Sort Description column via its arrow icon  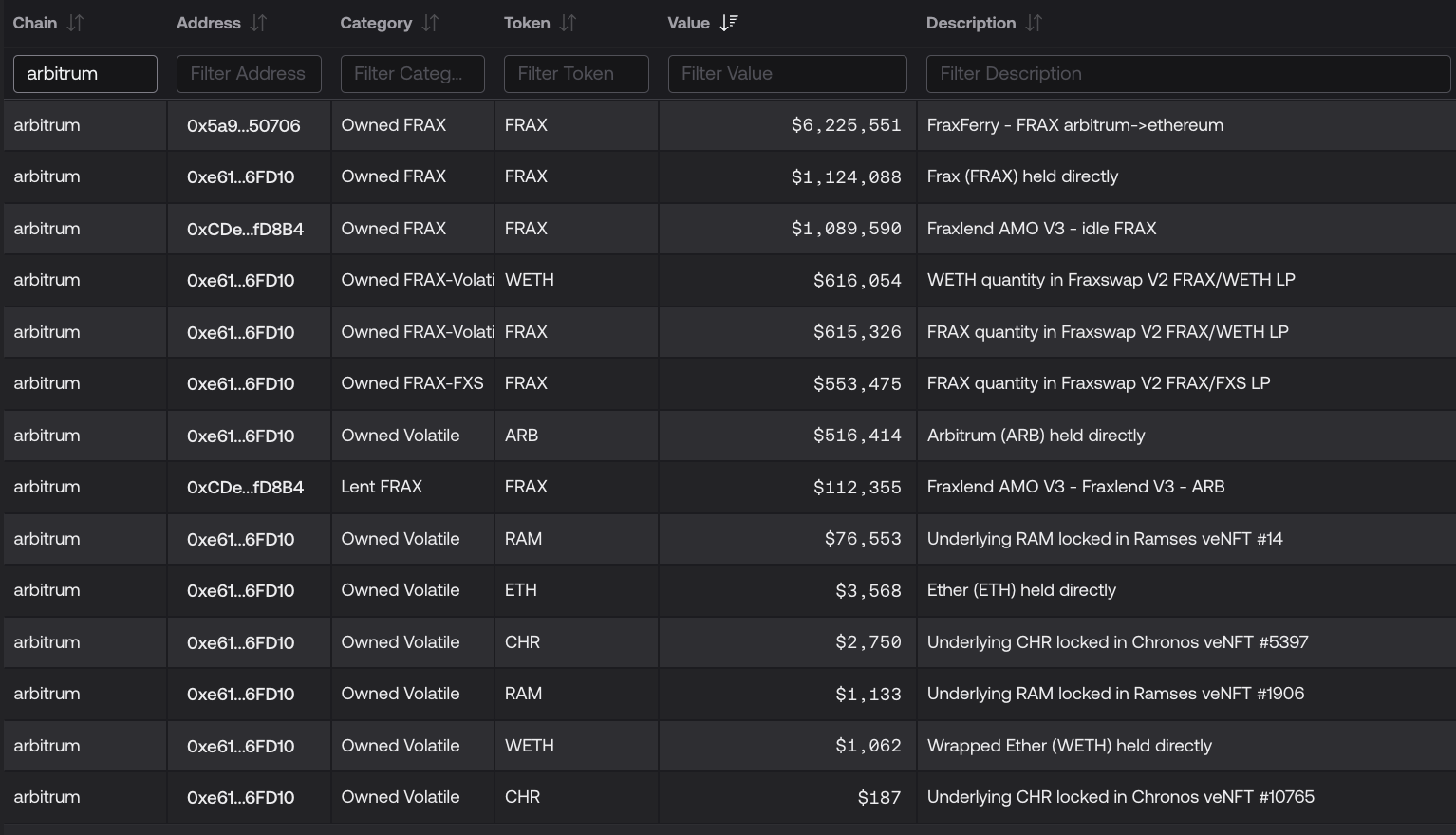pyautogui.click(x=1034, y=23)
